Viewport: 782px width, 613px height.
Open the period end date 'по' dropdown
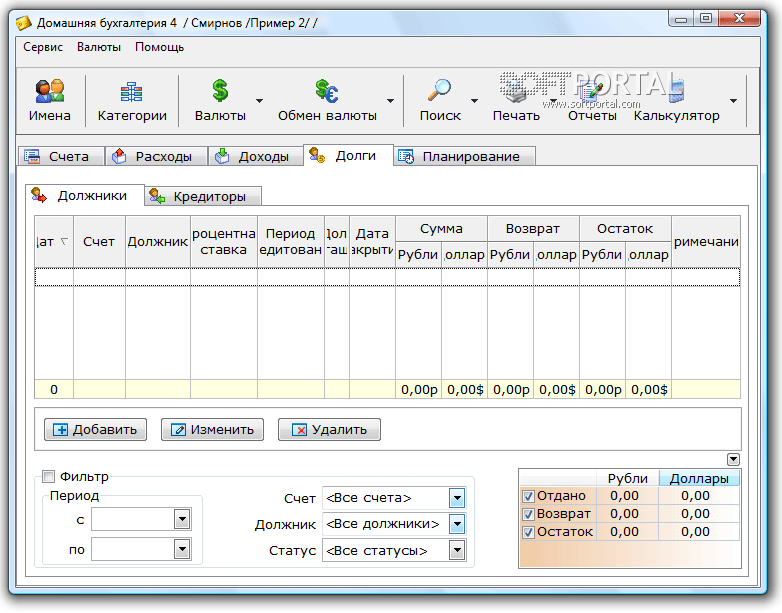[183, 550]
